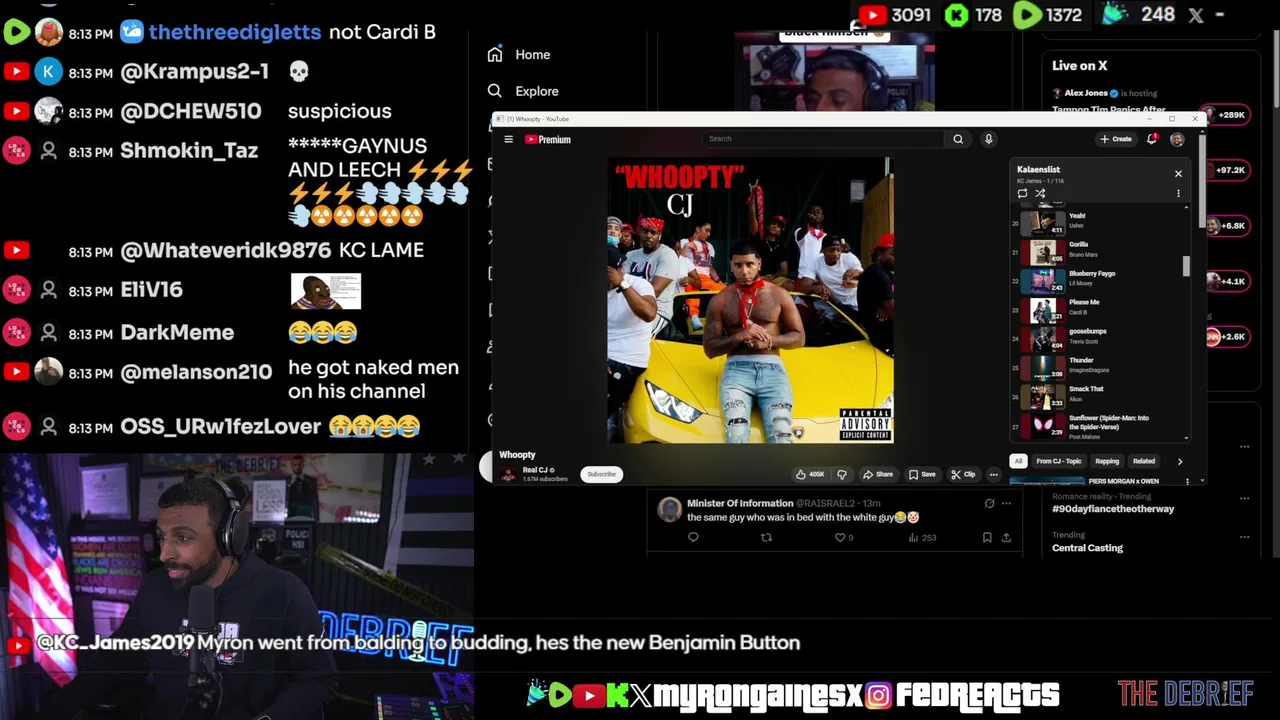This screenshot has height=720, width=1280.
Task: Save the Whoopty video to playlist
Action: [x=922, y=474]
